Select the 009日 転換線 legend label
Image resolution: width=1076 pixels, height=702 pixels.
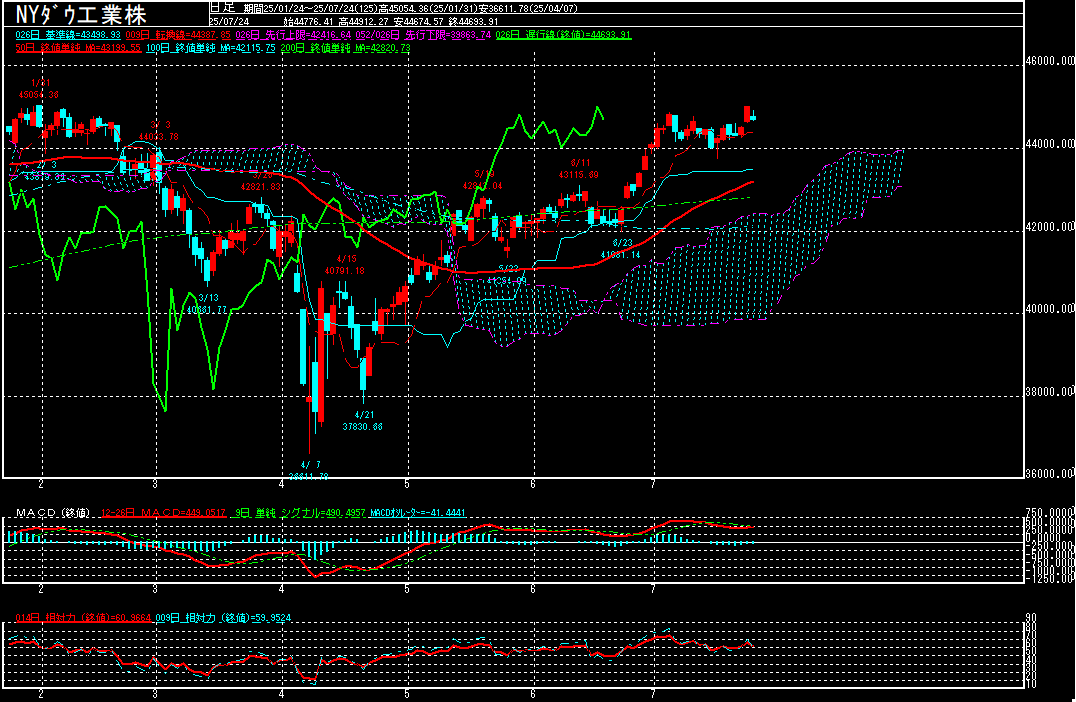pos(178,34)
